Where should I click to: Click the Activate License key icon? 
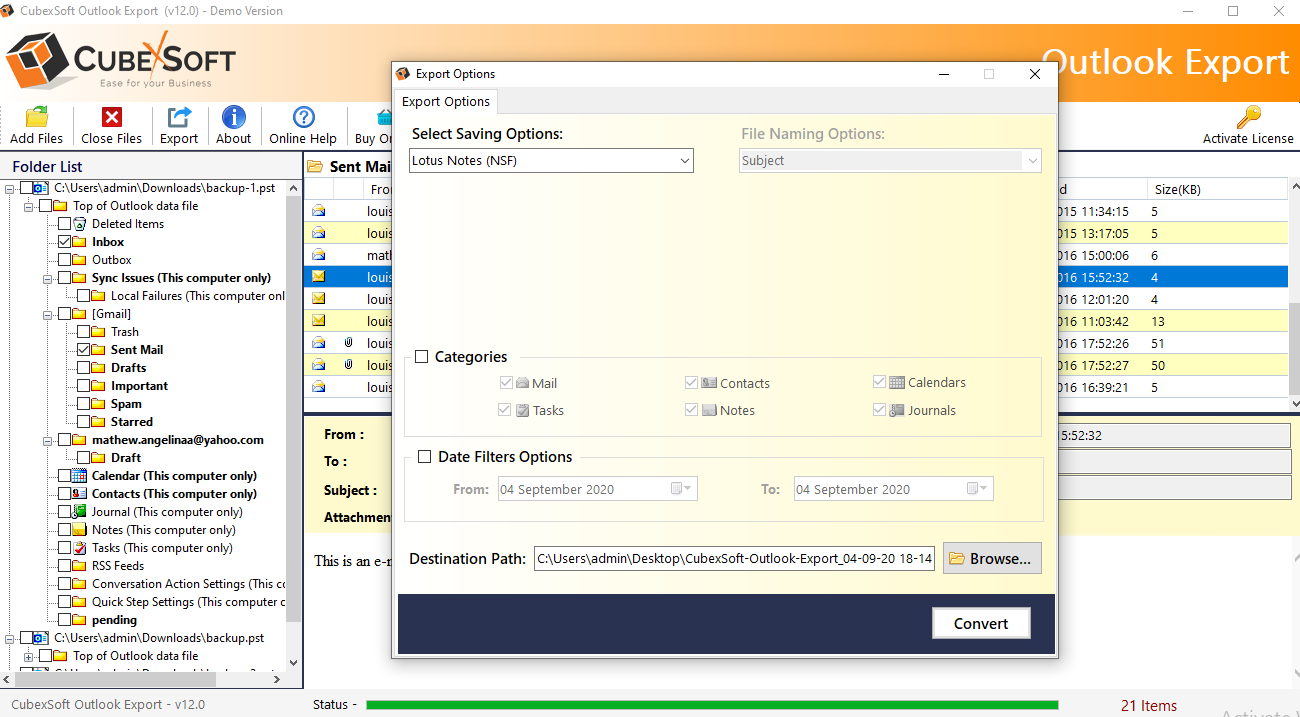pyautogui.click(x=1247, y=118)
